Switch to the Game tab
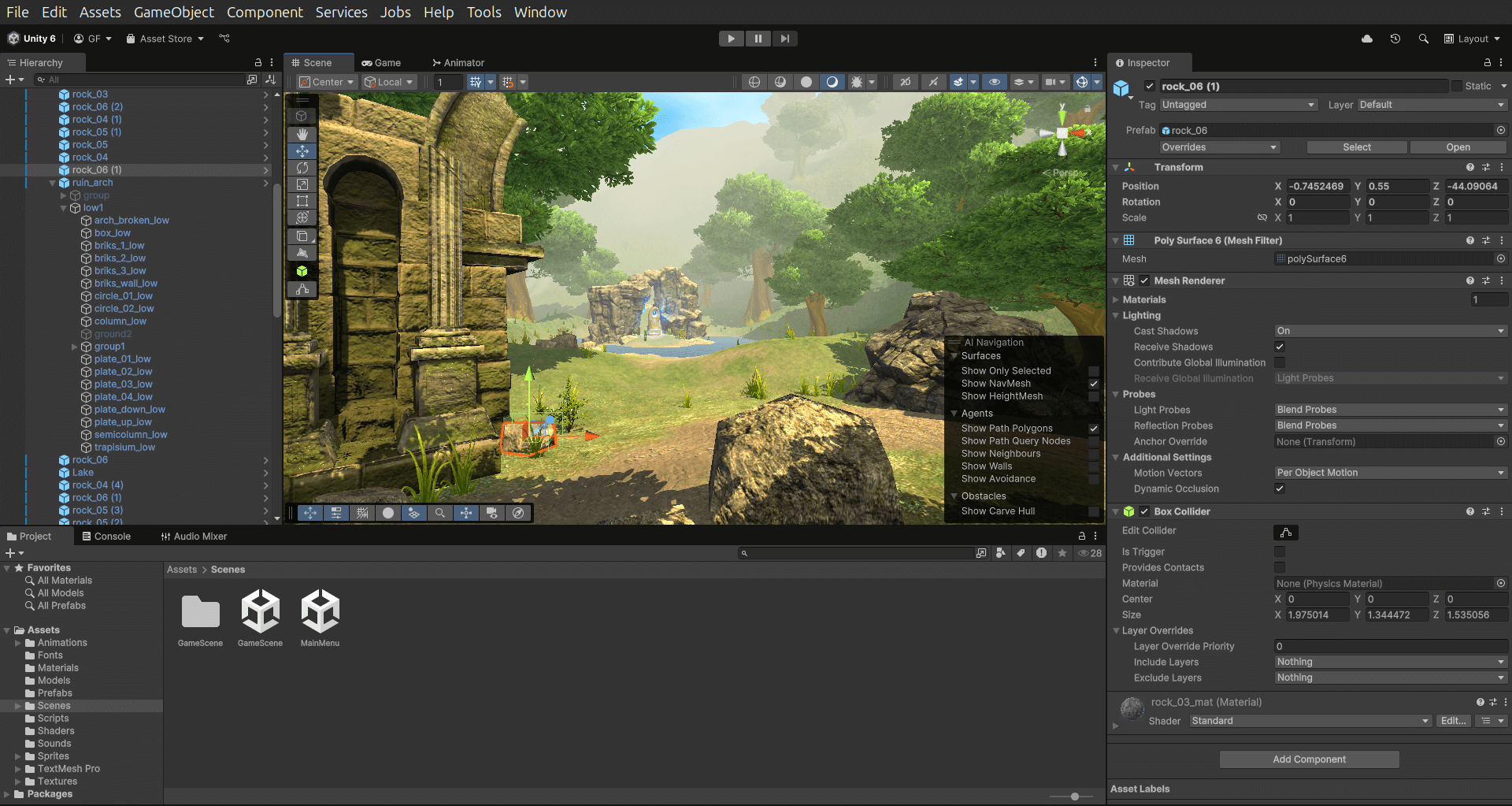Screen dimensions: 1512x806 coord(381,63)
